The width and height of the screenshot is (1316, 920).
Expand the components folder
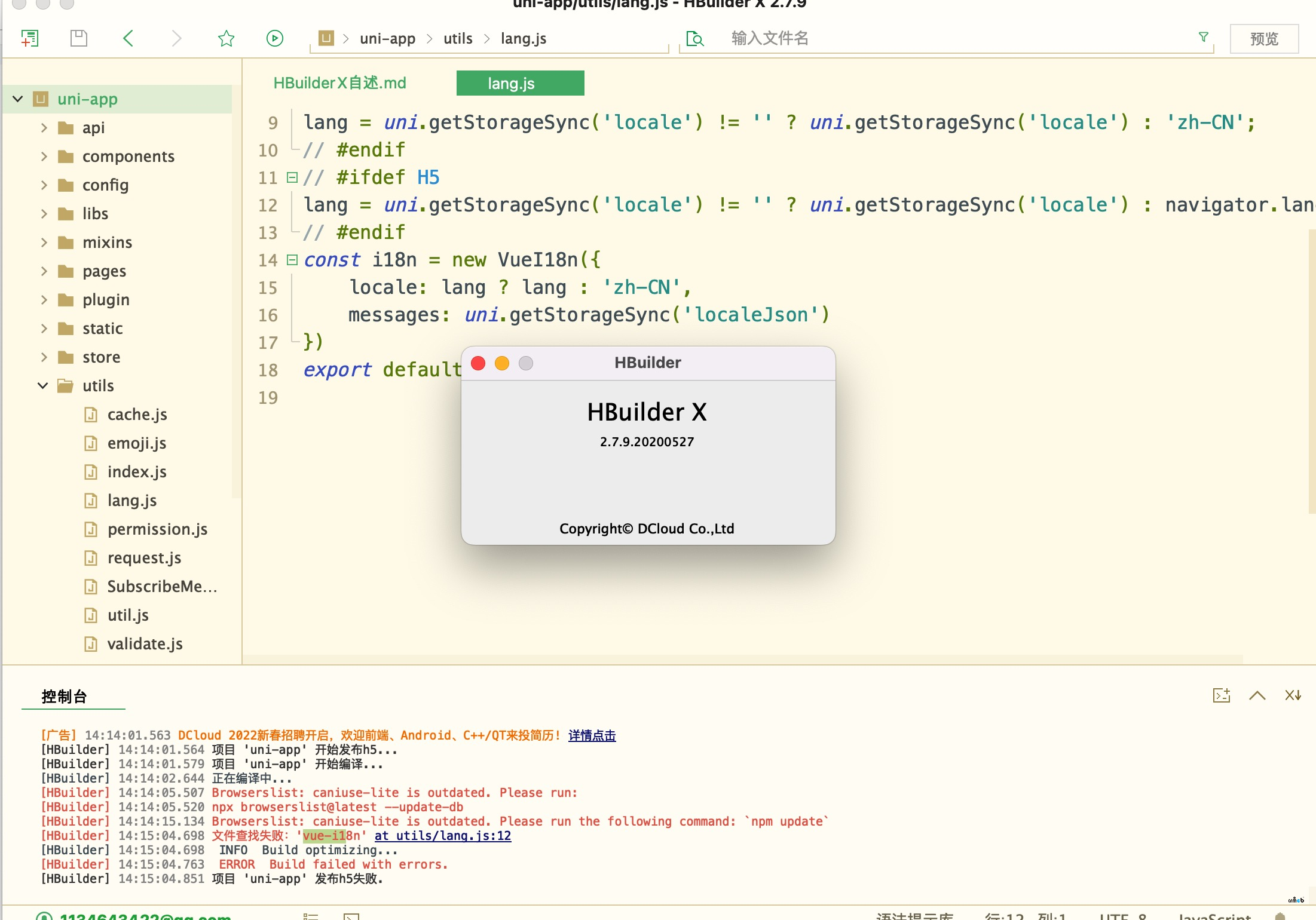click(44, 156)
